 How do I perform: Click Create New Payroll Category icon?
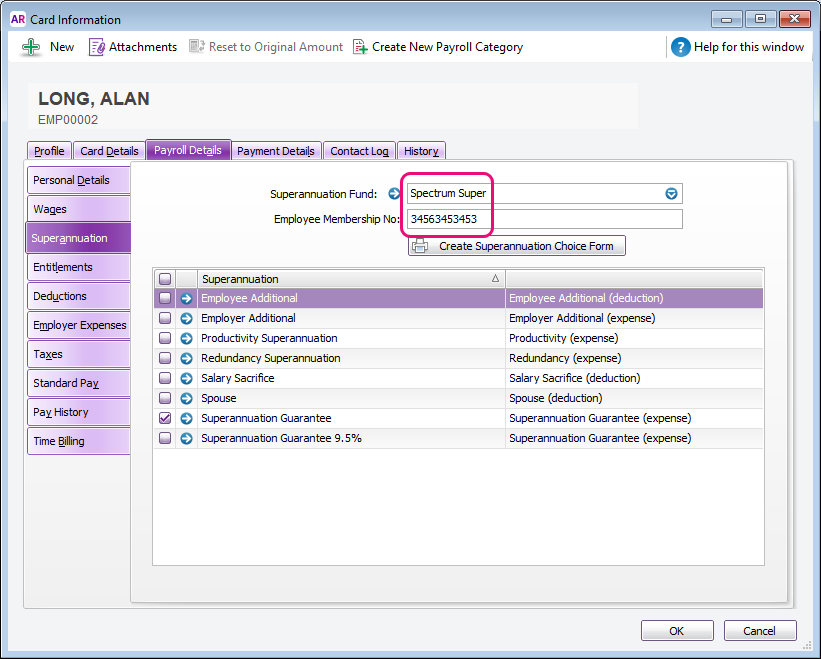coord(361,47)
